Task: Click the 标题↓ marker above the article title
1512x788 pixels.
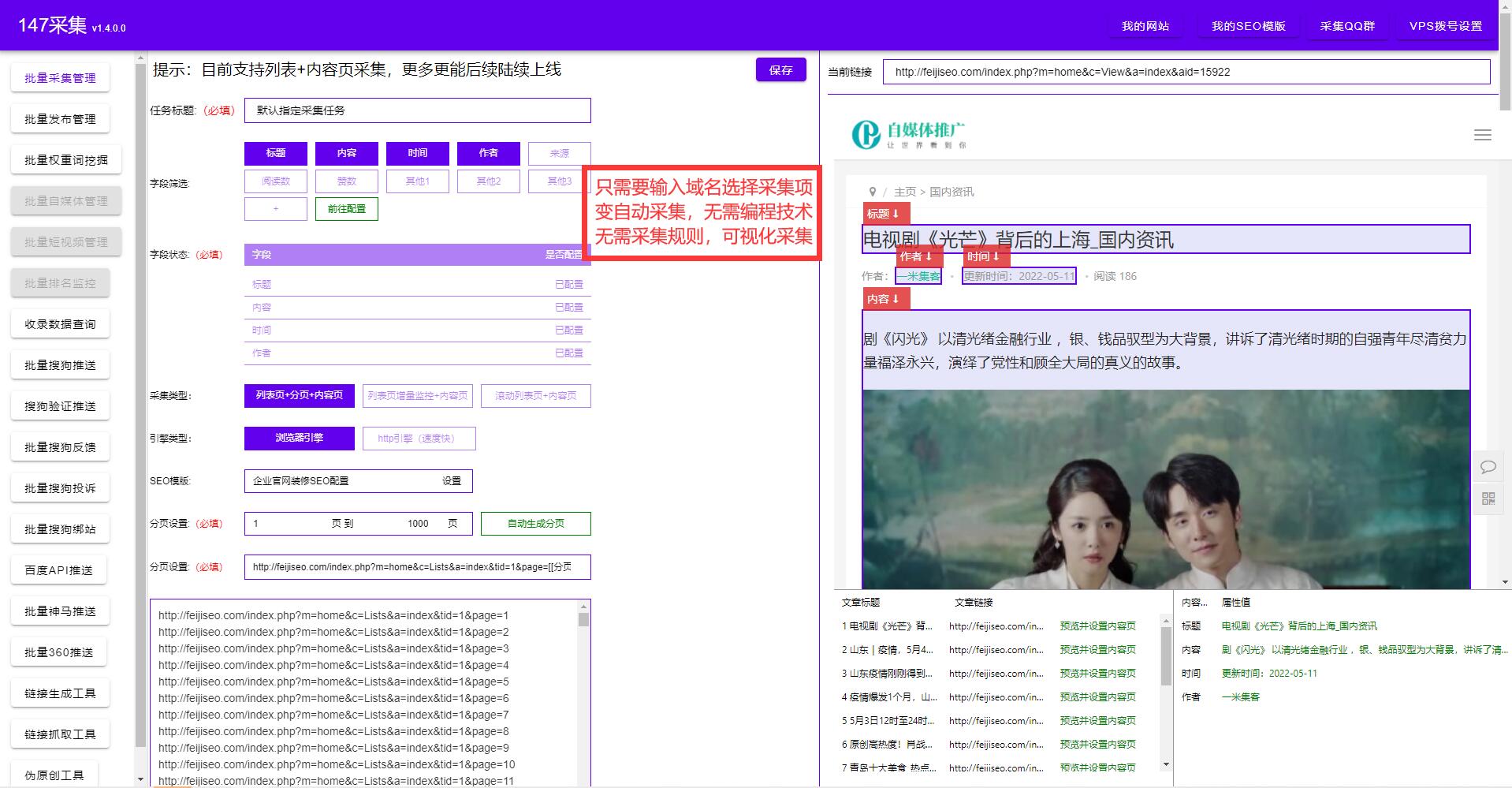Action: (884, 213)
